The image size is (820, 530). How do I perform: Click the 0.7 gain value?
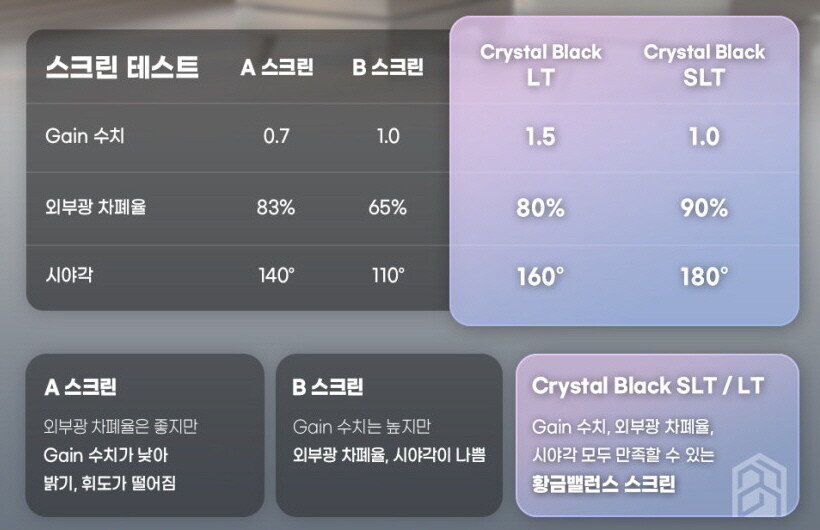276,137
